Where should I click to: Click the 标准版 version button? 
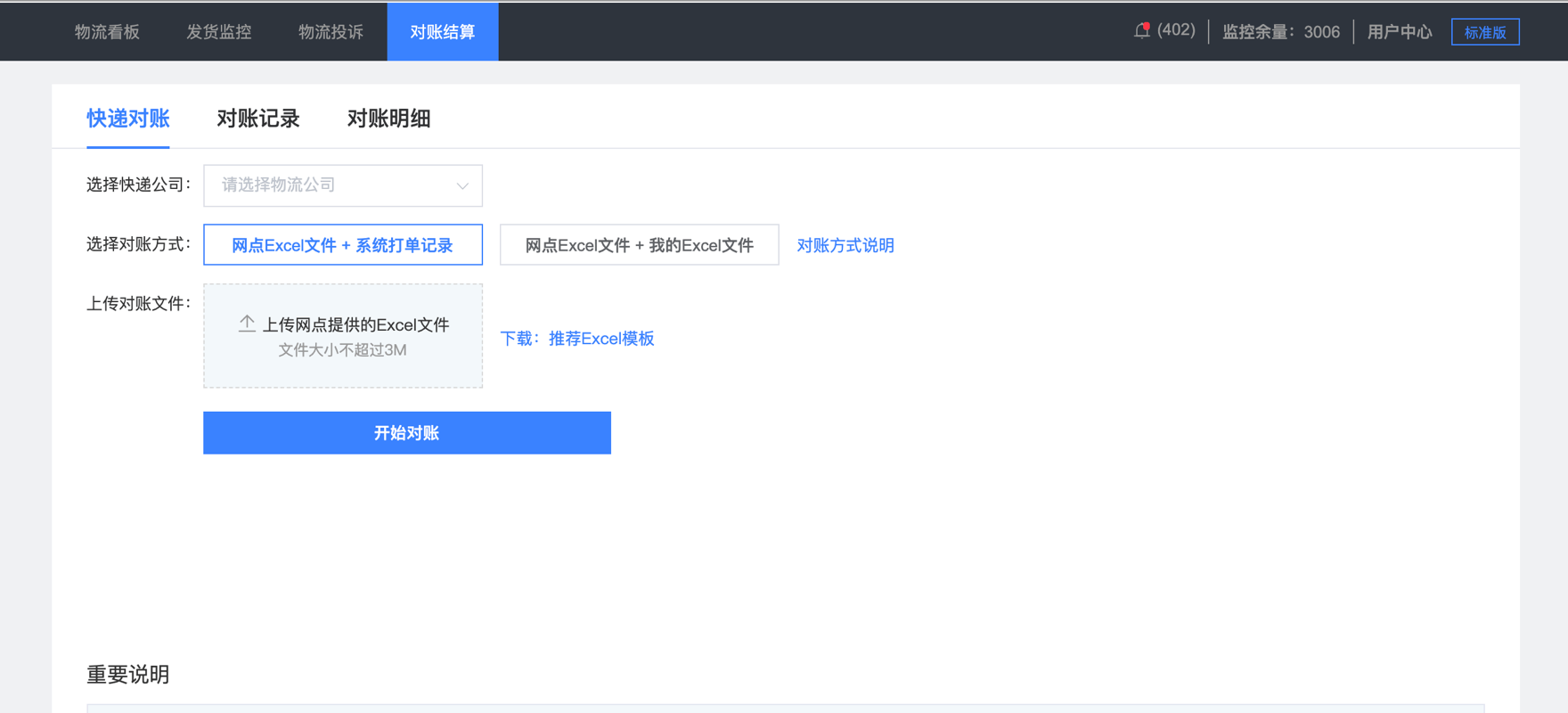[x=1484, y=32]
